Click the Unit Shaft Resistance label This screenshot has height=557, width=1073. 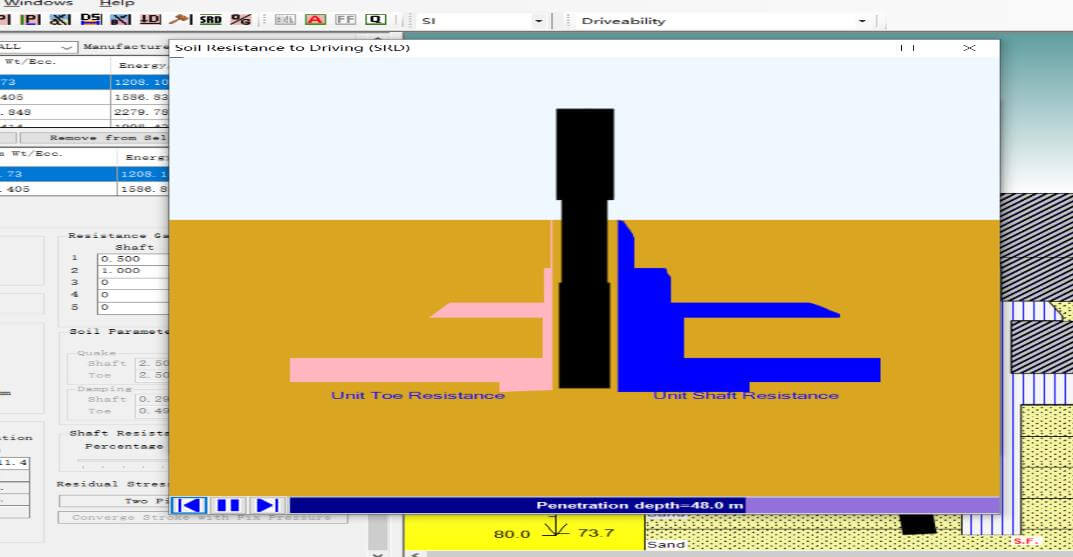pyautogui.click(x=745, y=396)
